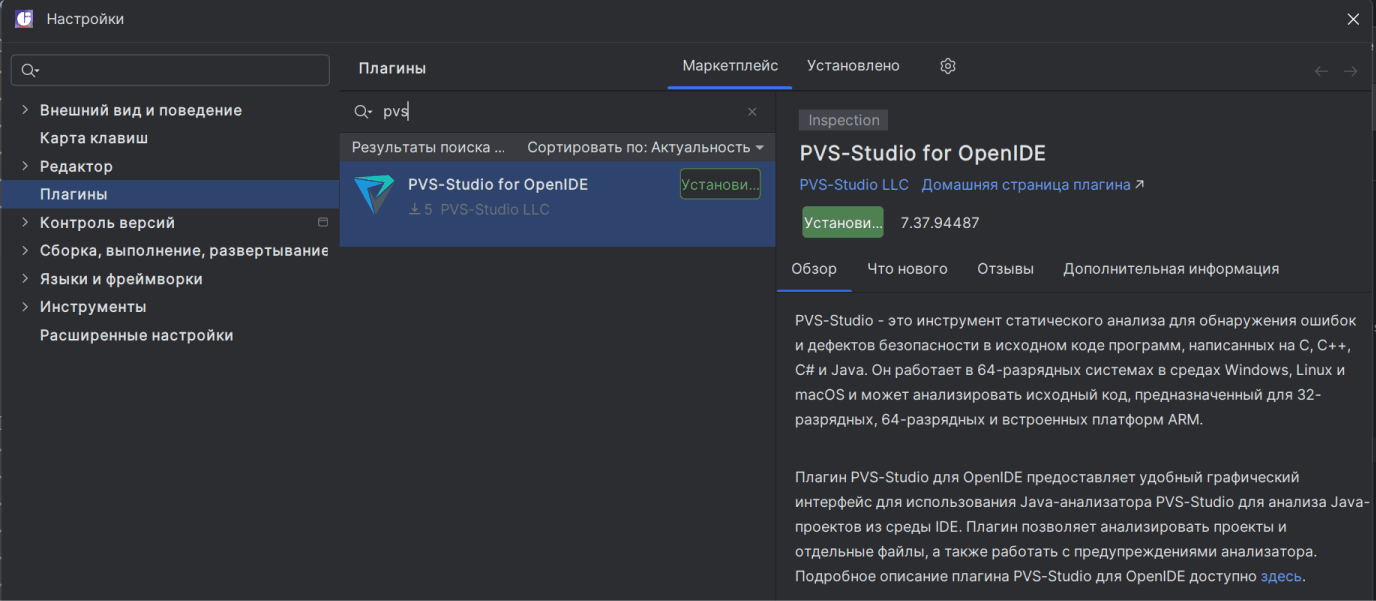1376x601 pixels.
Task: Clear the plugin search with X icon
Action: [x=752, y=112]
